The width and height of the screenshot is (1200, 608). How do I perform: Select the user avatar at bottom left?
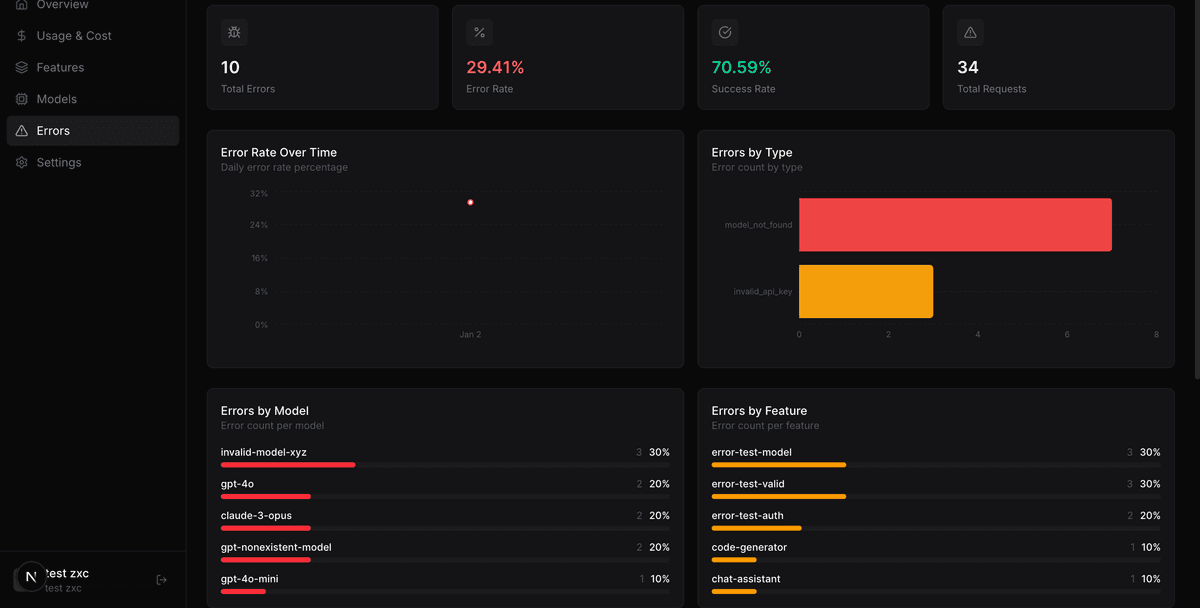(31, 576)
